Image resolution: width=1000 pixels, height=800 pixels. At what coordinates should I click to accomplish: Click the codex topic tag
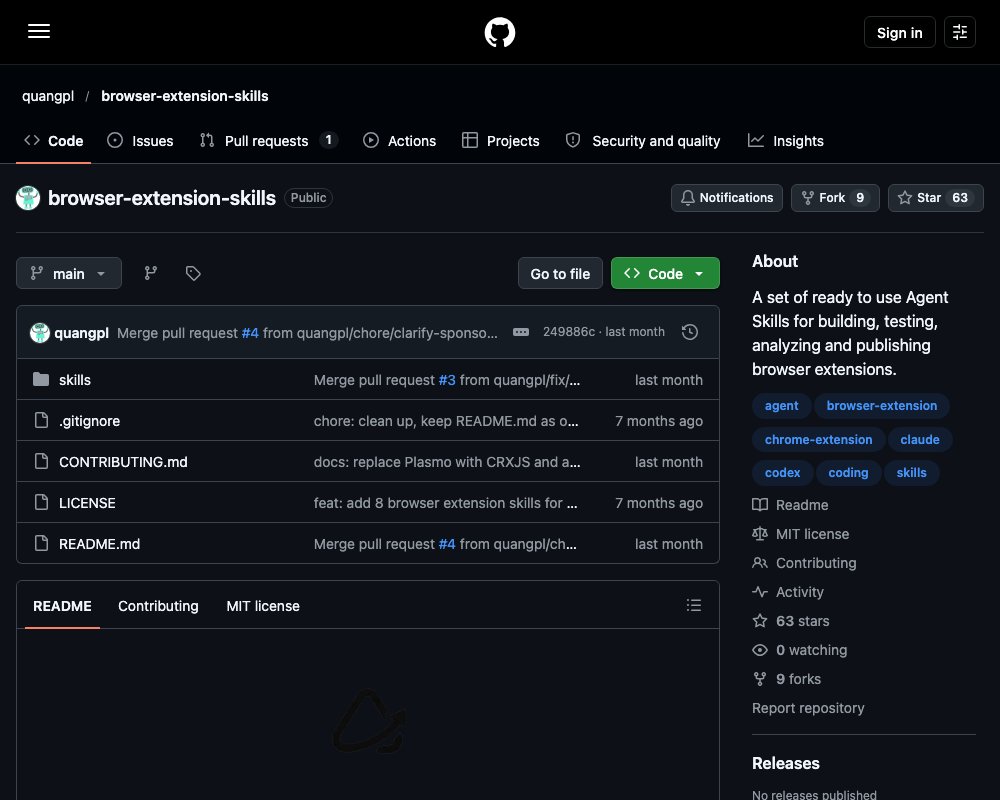[782, 473]
